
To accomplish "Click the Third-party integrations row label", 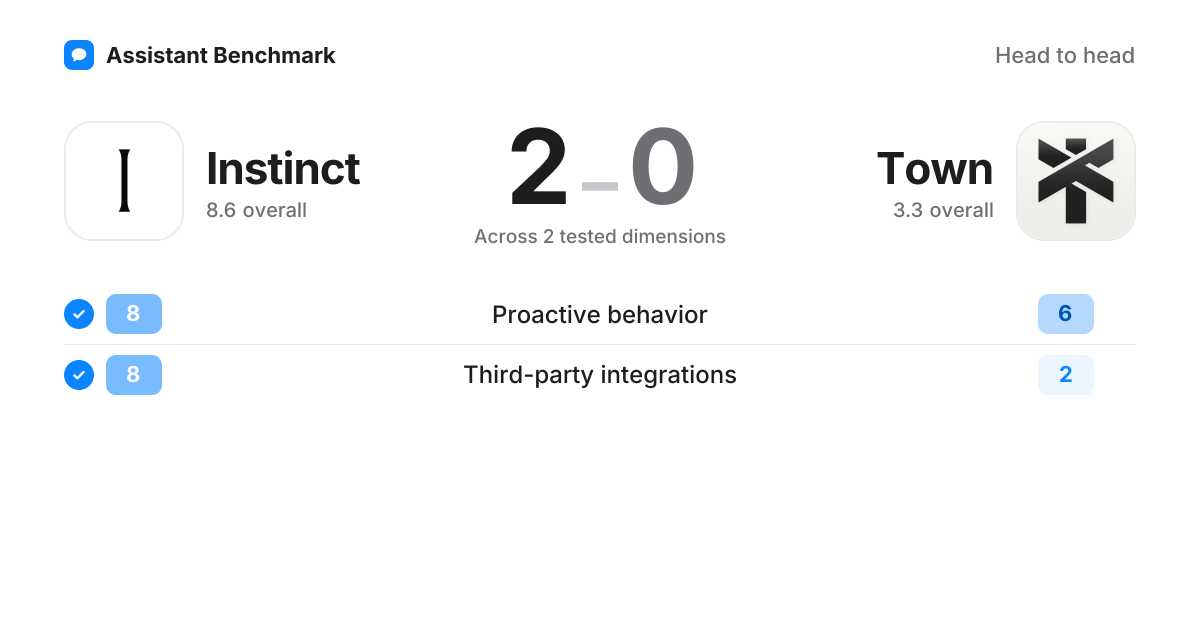I will click(x=600, y=375).
